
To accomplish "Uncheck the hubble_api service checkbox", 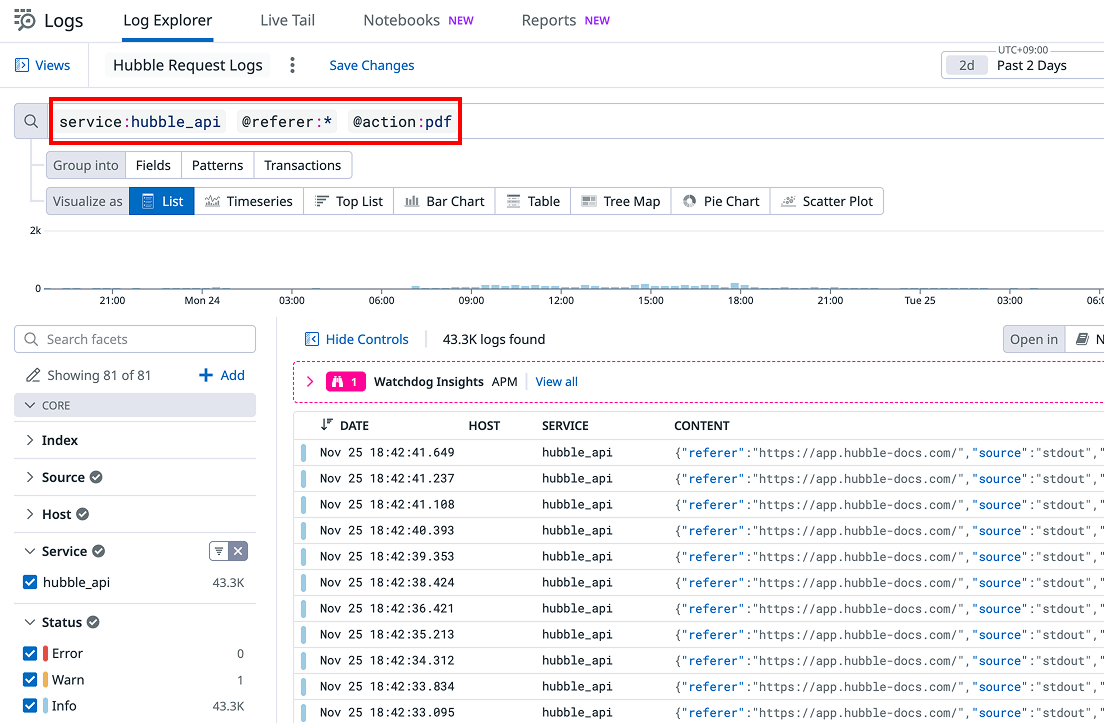I will click(30, 582).
